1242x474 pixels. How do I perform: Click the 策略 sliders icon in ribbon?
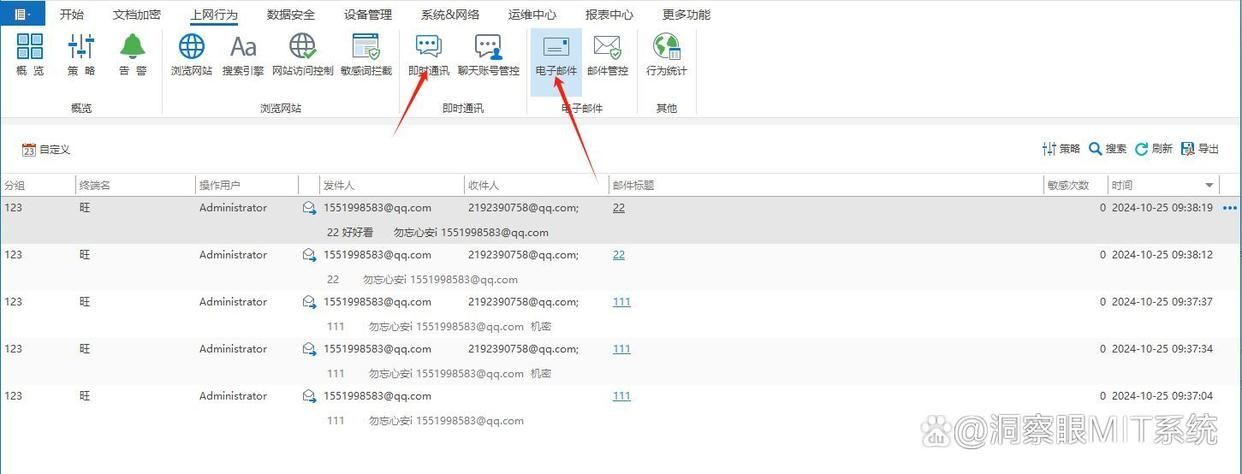(81, 54)
